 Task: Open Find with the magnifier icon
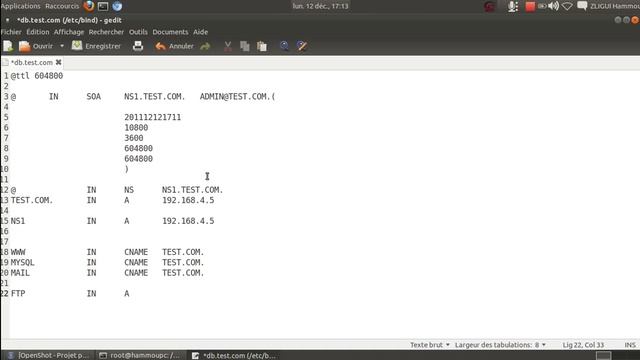(x=284, y=46)
